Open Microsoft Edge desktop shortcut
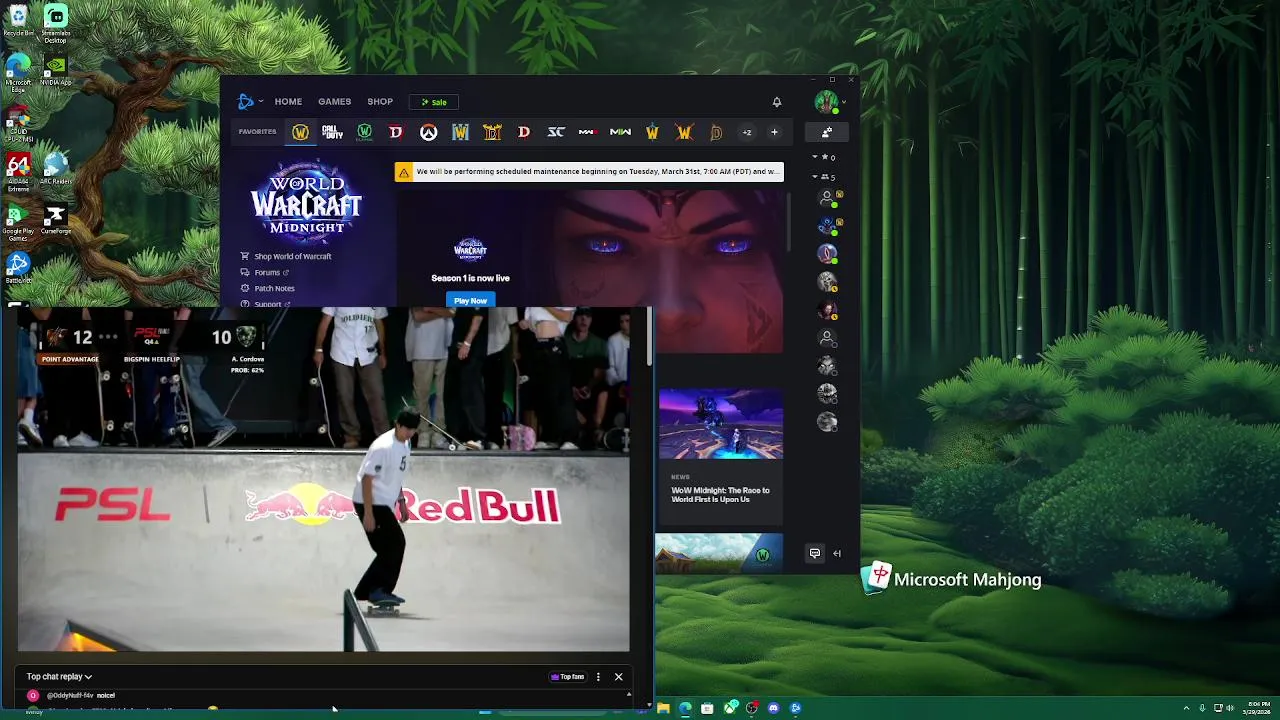 (x=18, y=73)
